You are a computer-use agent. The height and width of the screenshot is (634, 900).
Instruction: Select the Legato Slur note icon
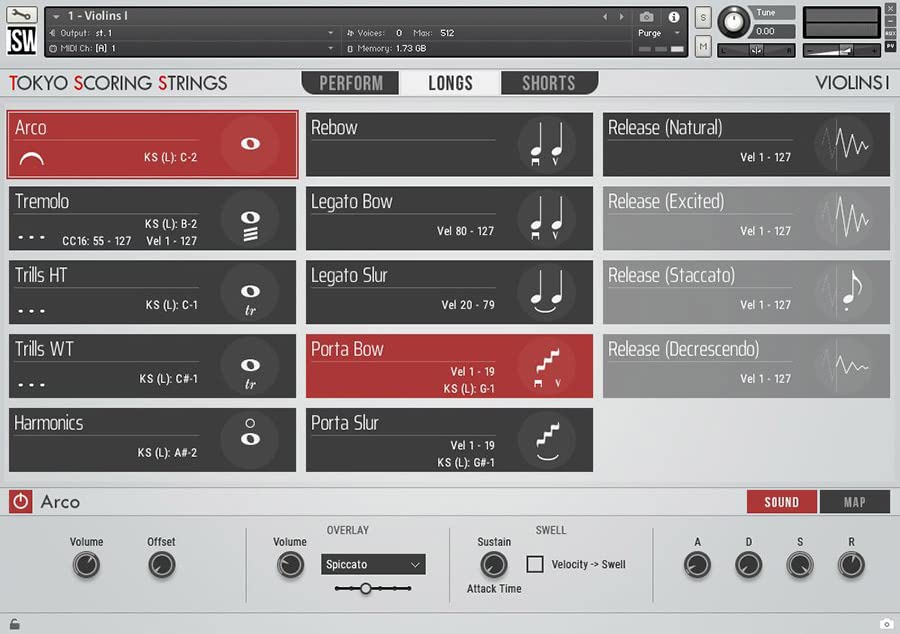click(550, 292)
